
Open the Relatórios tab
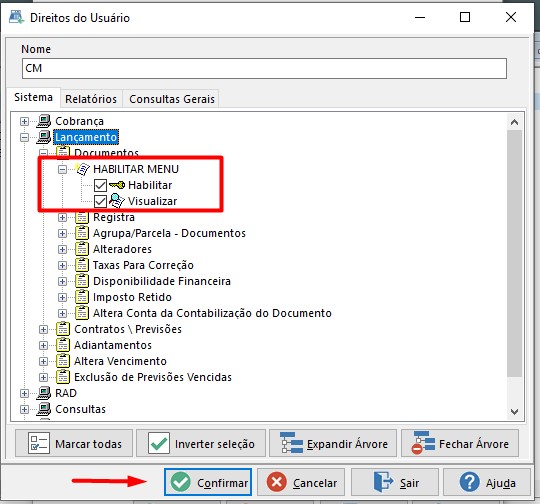point(91,99)
